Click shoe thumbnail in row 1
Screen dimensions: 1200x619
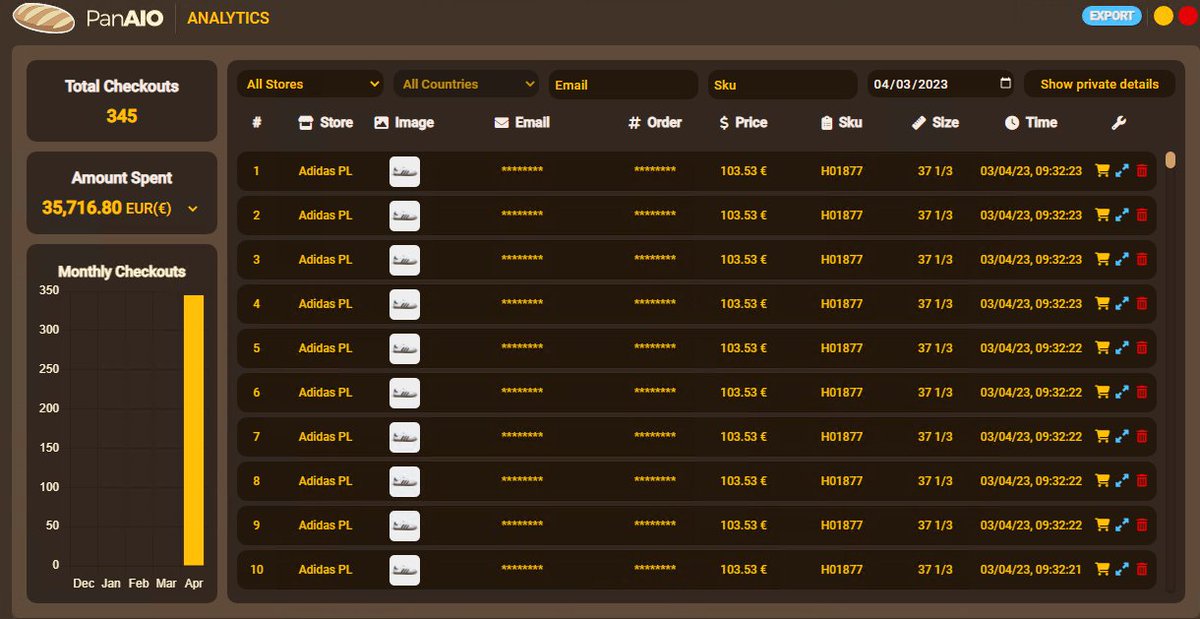[x=404, y=171]
